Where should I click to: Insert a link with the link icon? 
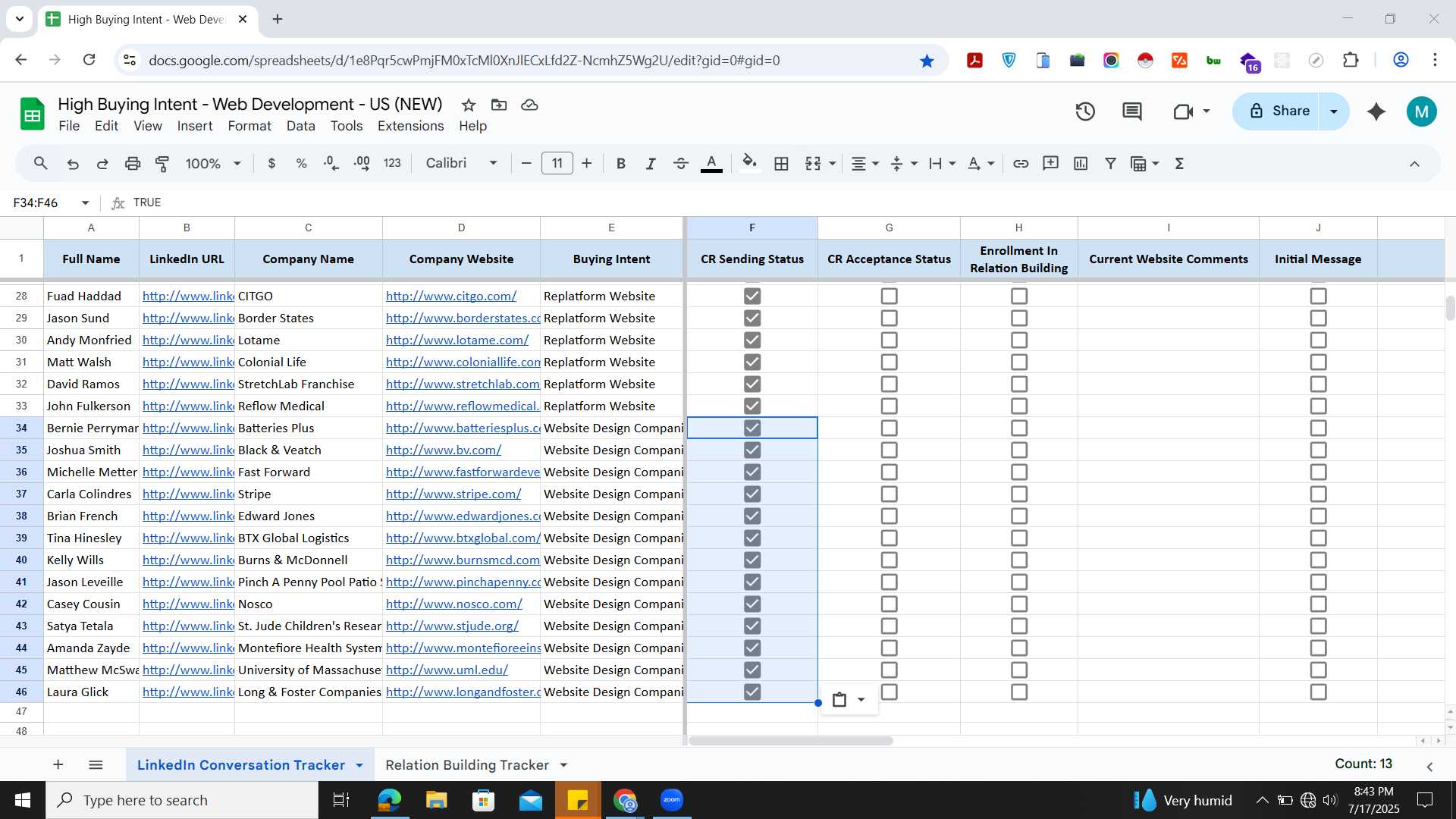1021,164
